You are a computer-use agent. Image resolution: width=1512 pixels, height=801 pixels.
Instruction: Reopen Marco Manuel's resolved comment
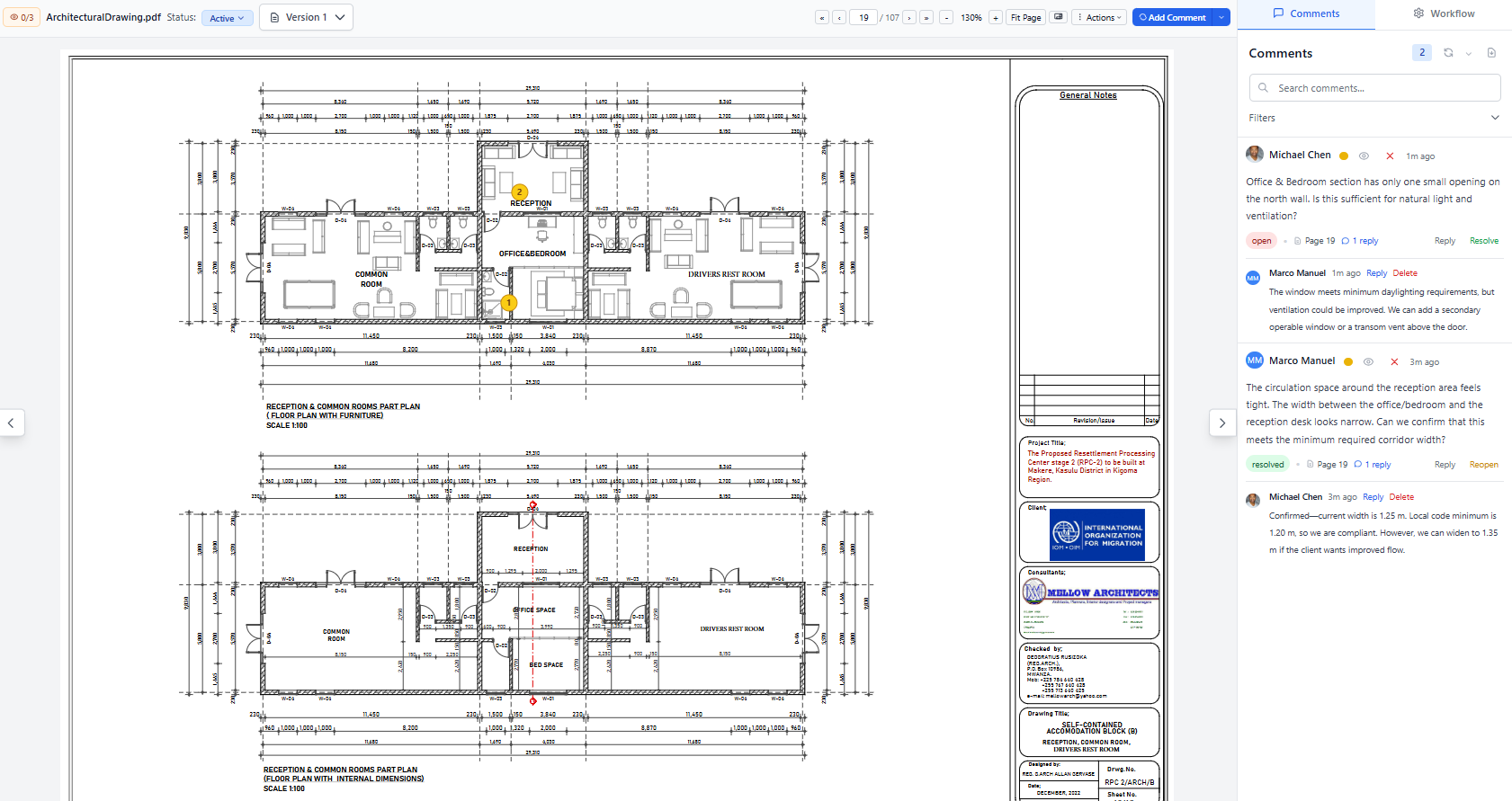click(1484, 465)
